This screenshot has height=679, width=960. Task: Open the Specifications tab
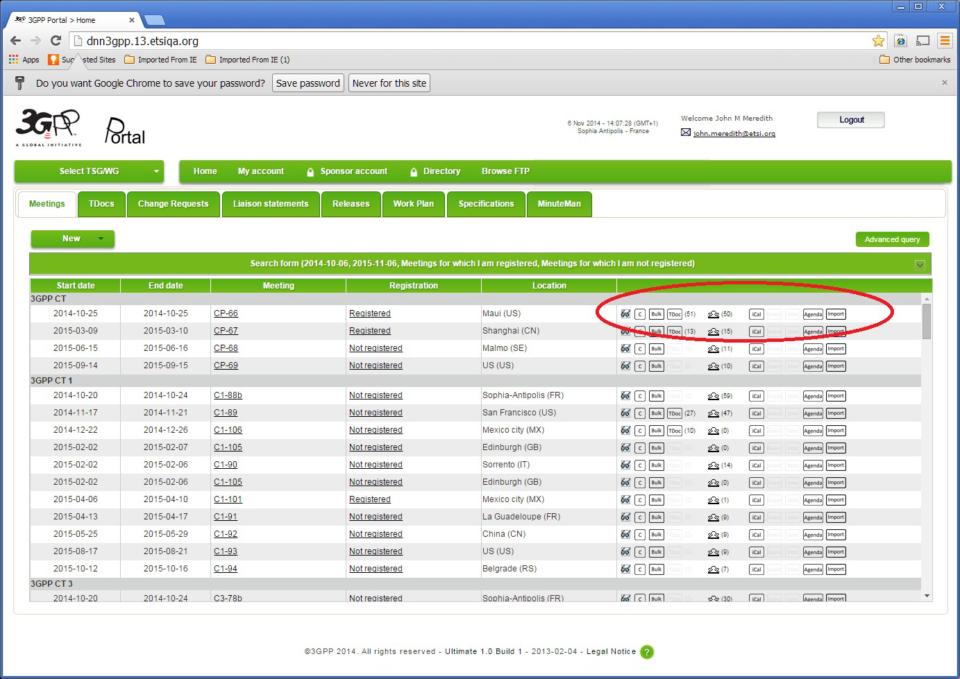click(x=486, y=204)
